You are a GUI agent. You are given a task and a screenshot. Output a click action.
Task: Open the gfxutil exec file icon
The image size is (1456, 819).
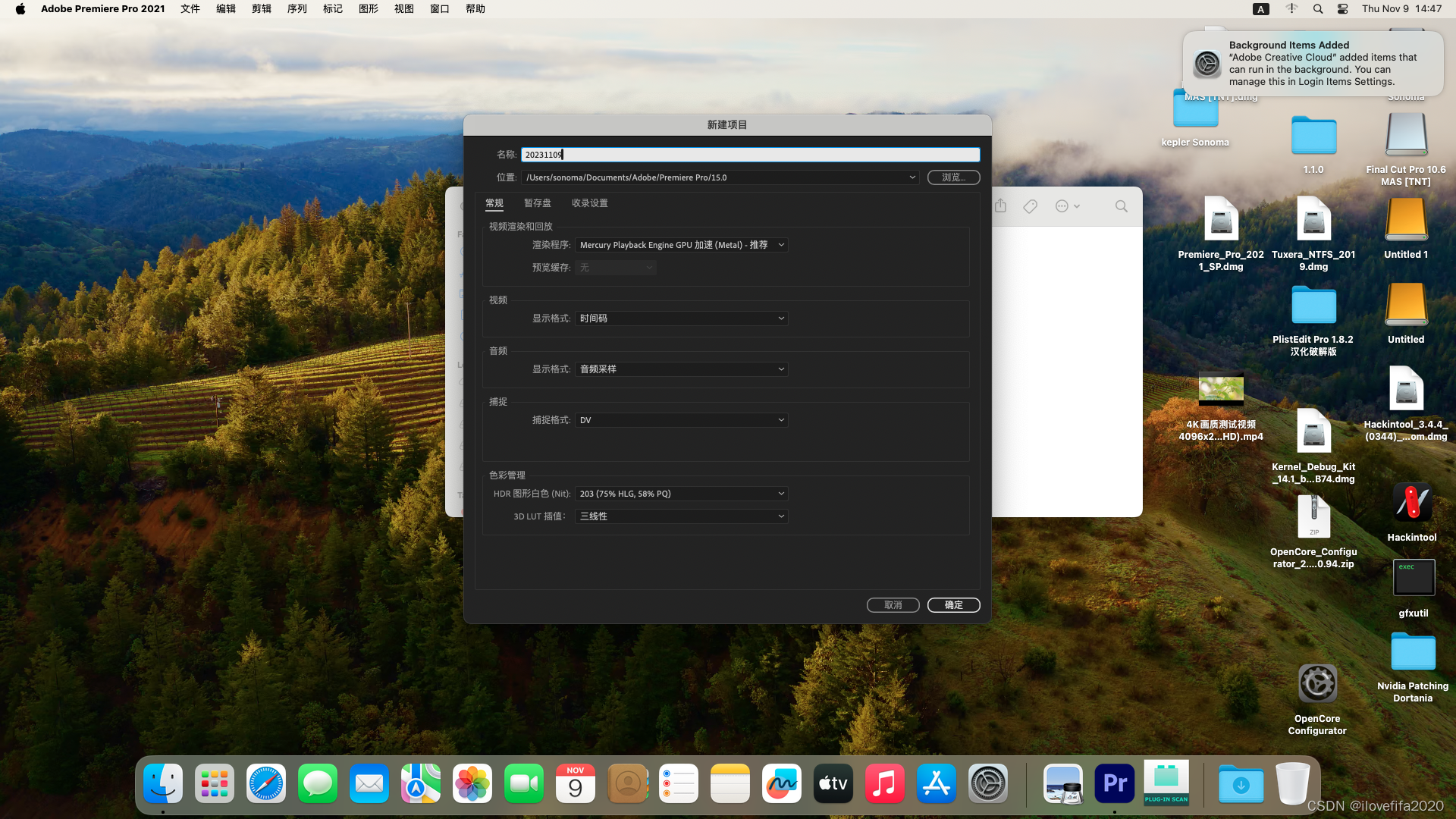(1413, 579)
